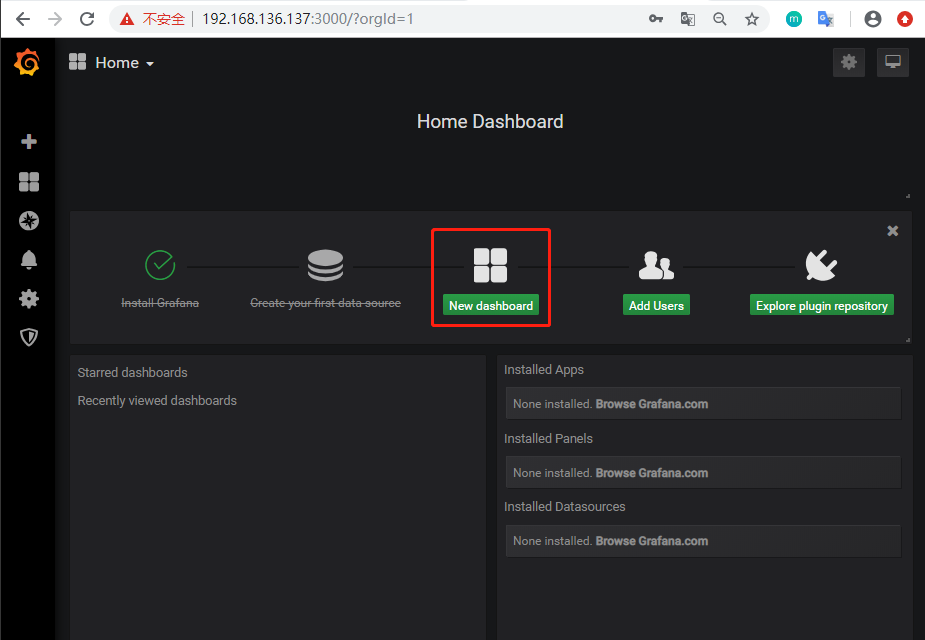Click the dashboard grid icon above New dashboard
Viewport: 925px width, 640px height.
pyautogui.click(x=490, y=265)
